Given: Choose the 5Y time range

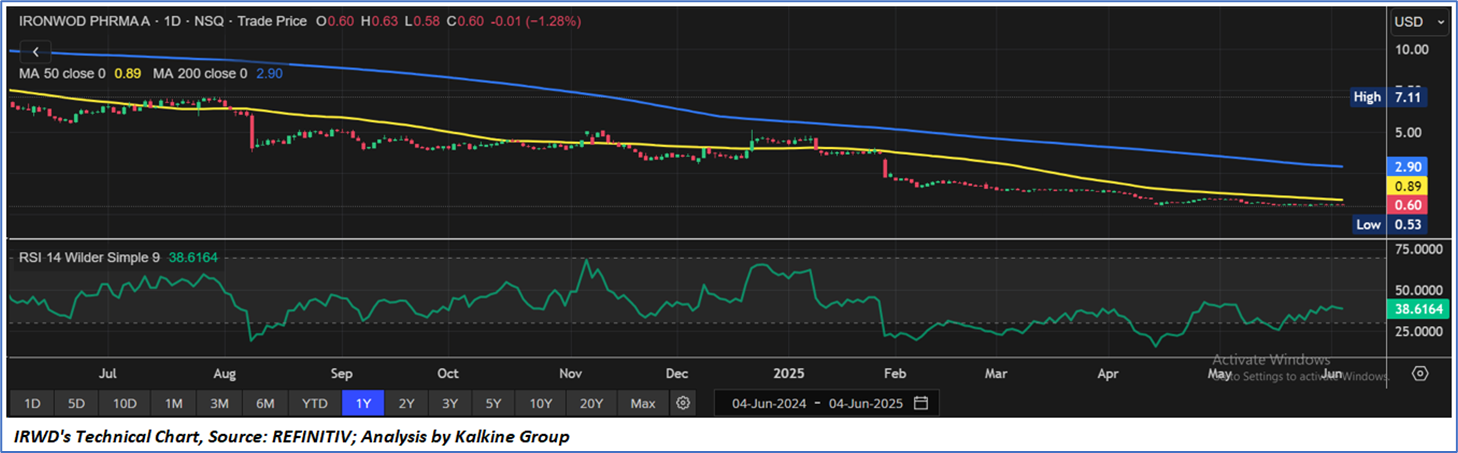Looking at the screenshot, I should click(x=493, y=404).
